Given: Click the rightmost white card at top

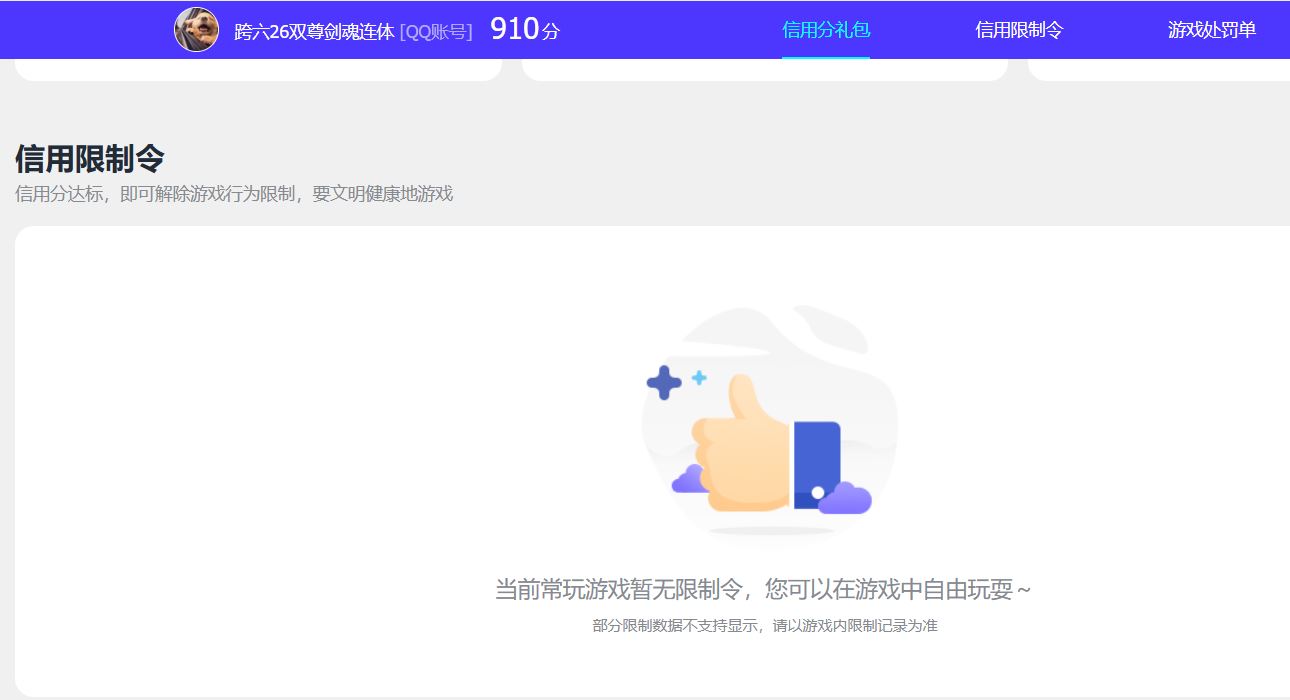Looking at the screenshot, I should pos(1158,69).
